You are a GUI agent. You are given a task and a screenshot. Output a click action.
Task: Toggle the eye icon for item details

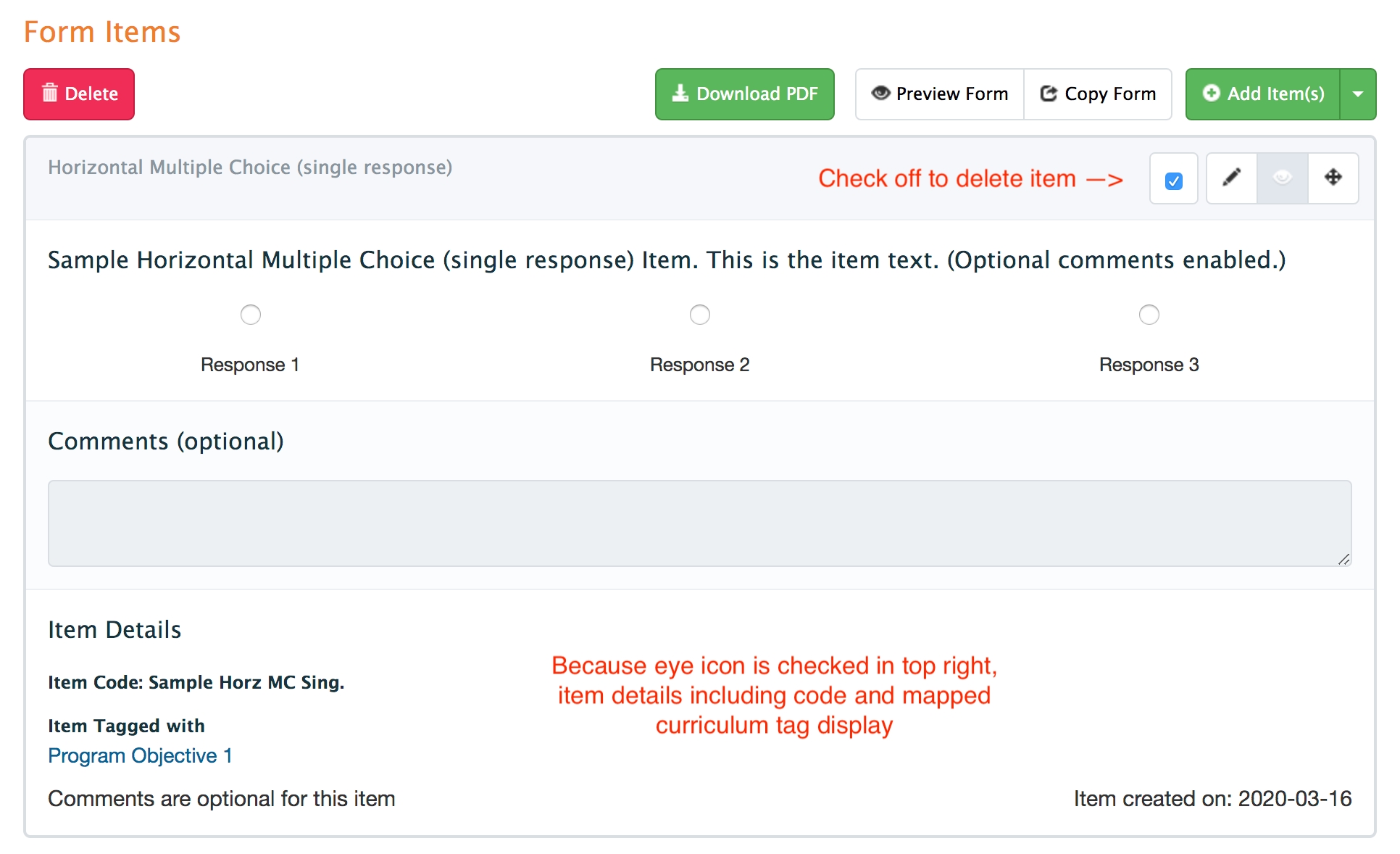click(x=1282, y=178)
